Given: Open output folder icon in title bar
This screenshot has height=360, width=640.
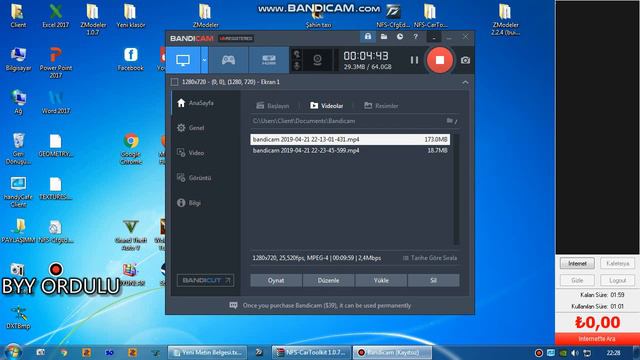Looking at the screenshot, I should coord(384,37).
